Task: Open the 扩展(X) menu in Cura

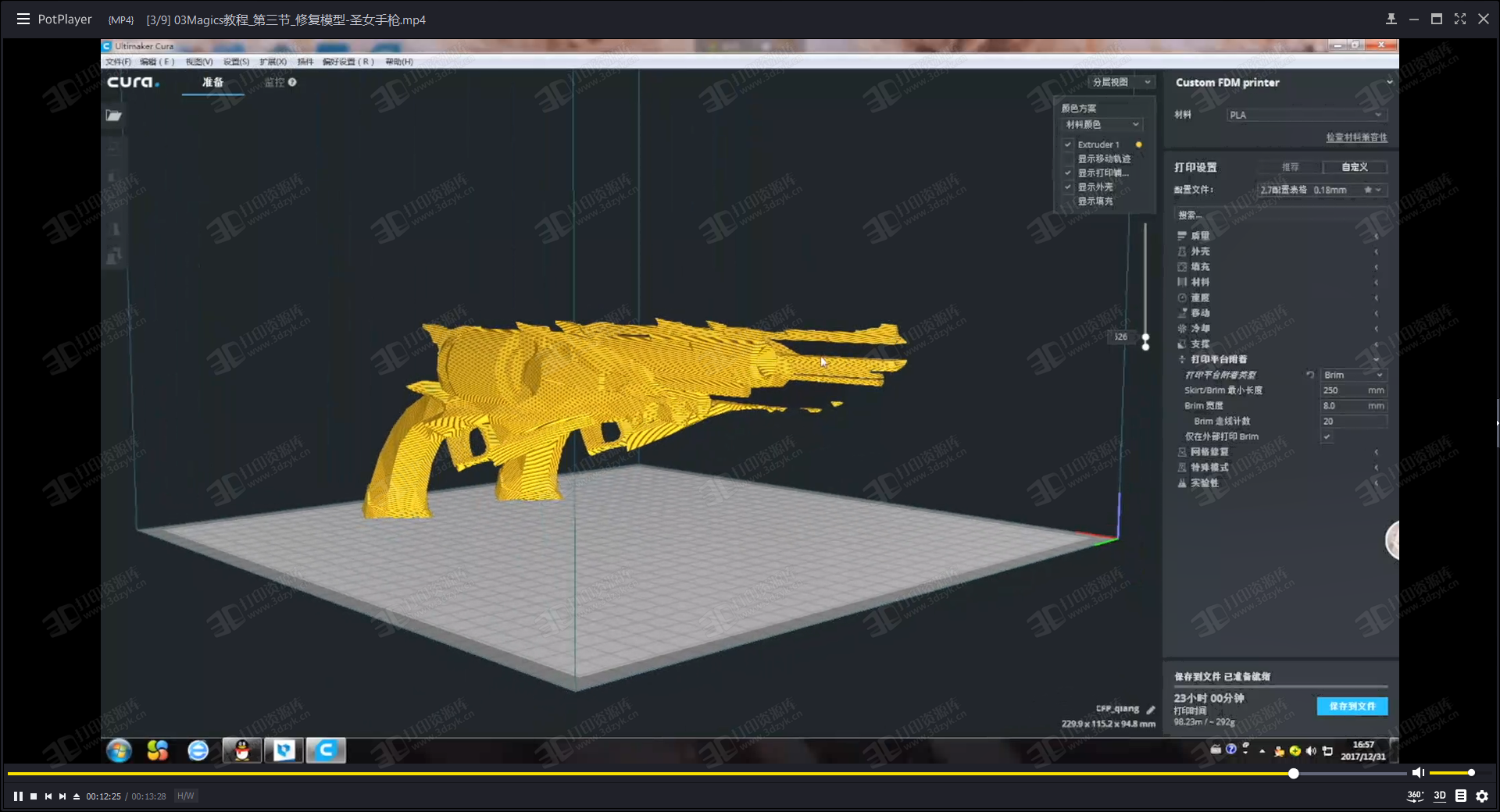Action: [273, 62]
